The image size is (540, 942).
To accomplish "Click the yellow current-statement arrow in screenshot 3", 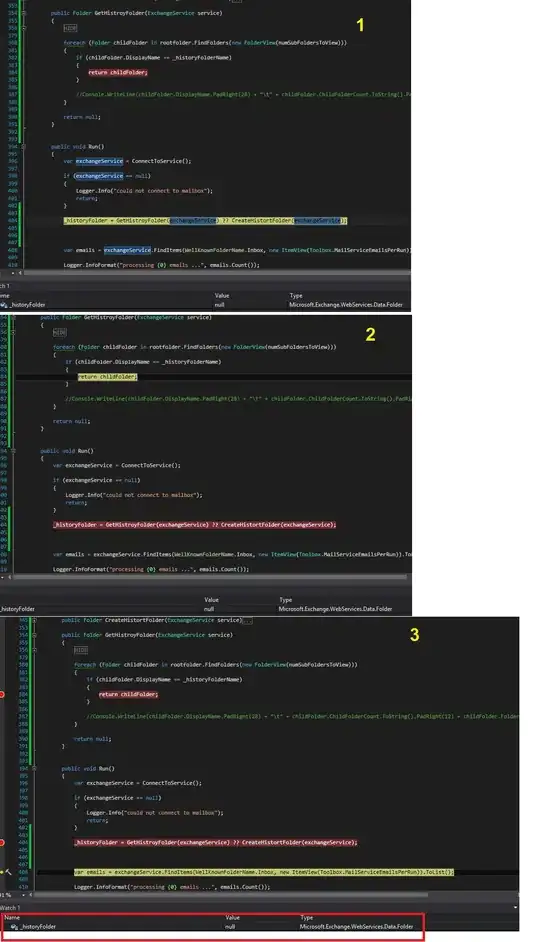I will tap(2, 872).
